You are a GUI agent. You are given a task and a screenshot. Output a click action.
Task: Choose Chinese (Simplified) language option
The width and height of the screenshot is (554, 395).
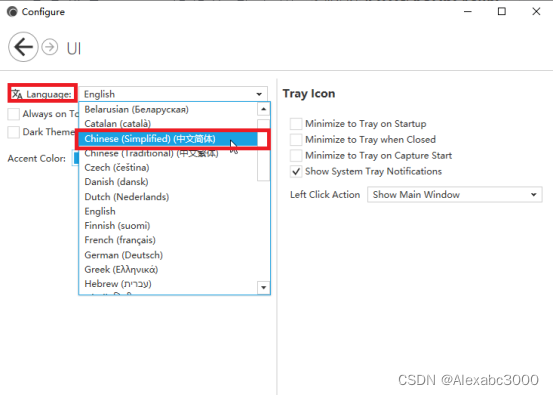tap(168, 139)
